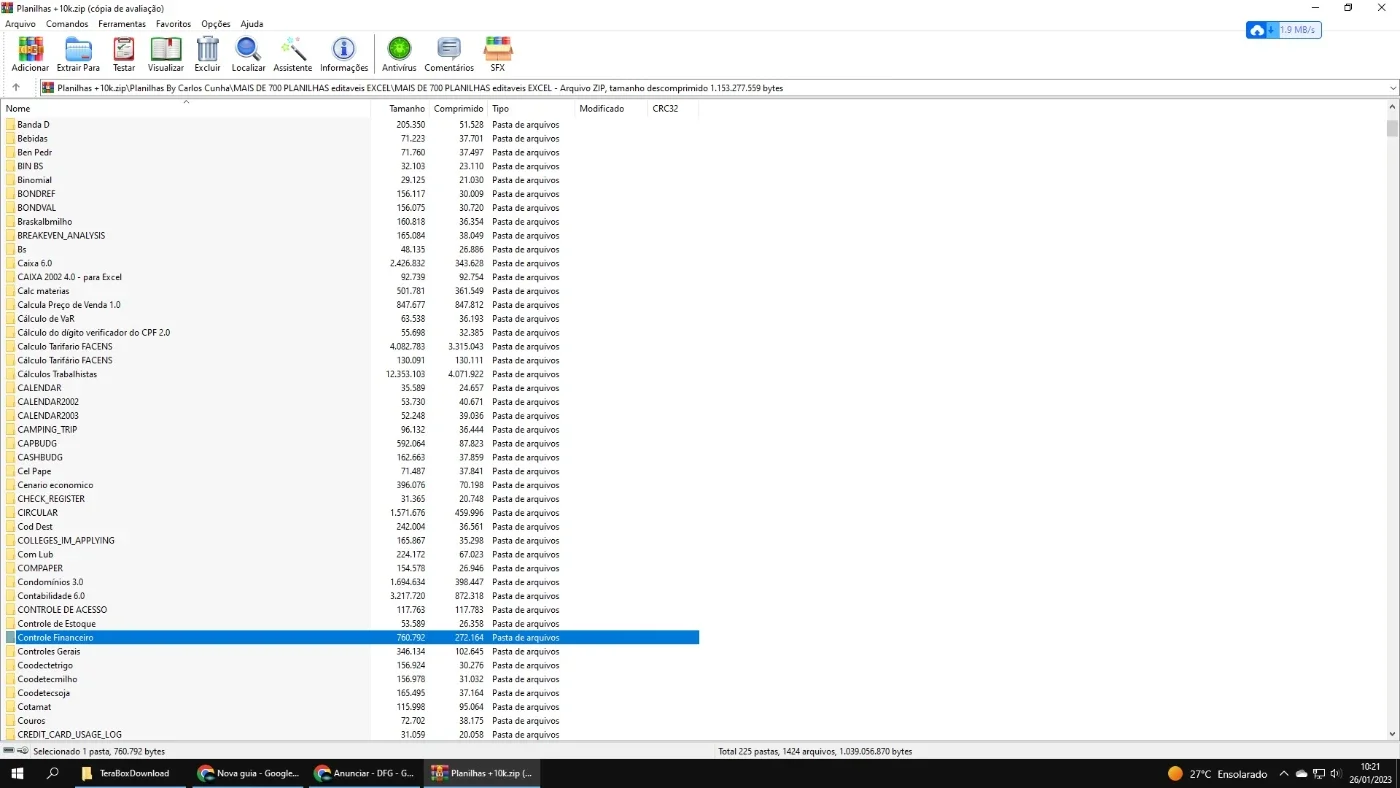Click the taskbar search magnifier icon
The height and width of the screenshot is (788, 1400).
pyautogui.click(x=53, y=773)
